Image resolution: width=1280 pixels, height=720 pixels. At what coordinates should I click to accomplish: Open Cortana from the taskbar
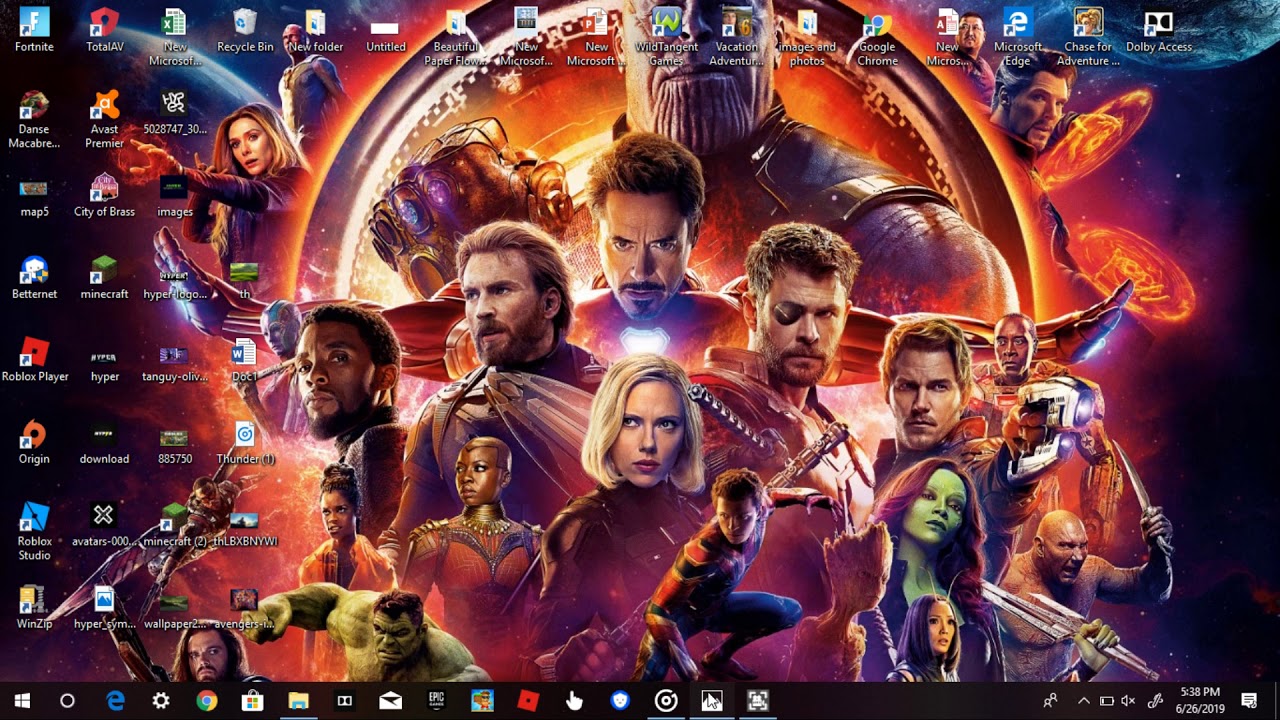click(67, 701)
